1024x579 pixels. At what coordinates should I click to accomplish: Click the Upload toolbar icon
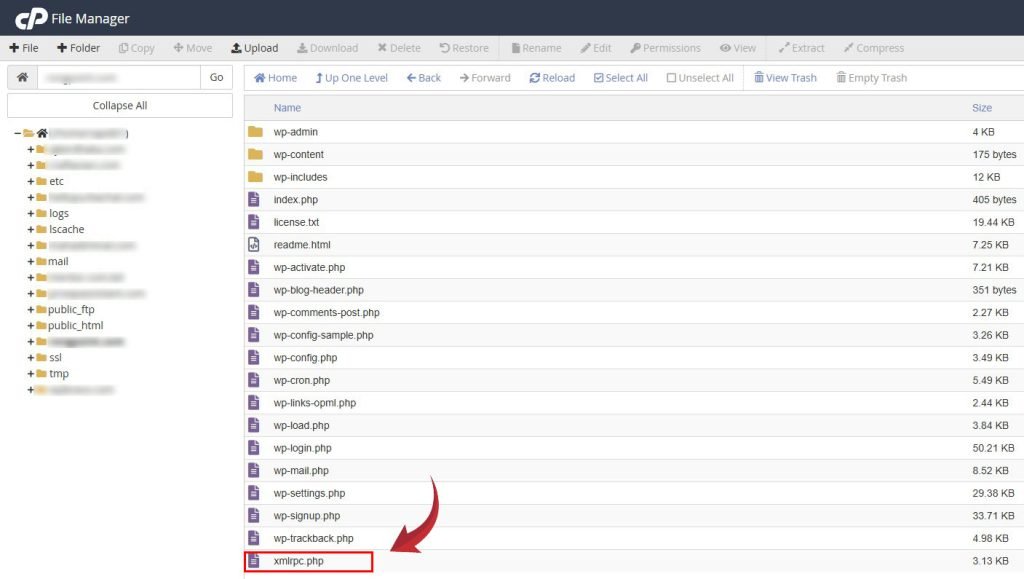[254, 48]
